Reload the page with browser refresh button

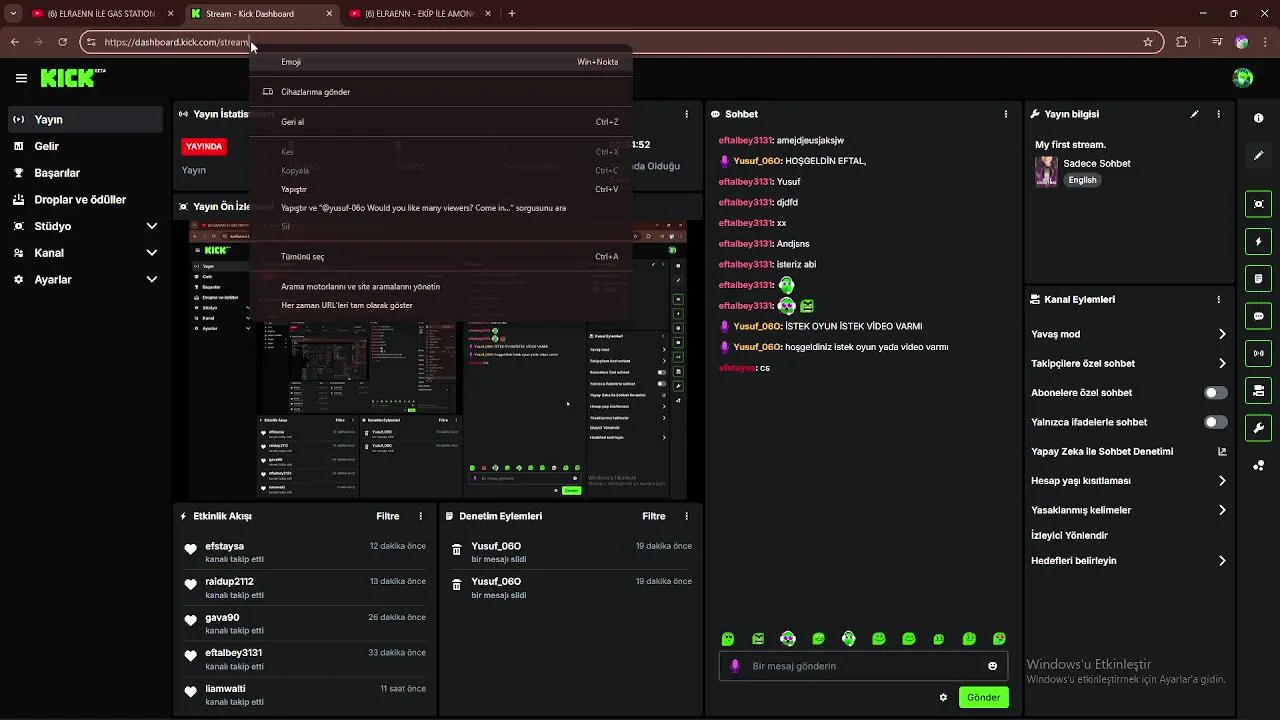(x=63, y=42)
